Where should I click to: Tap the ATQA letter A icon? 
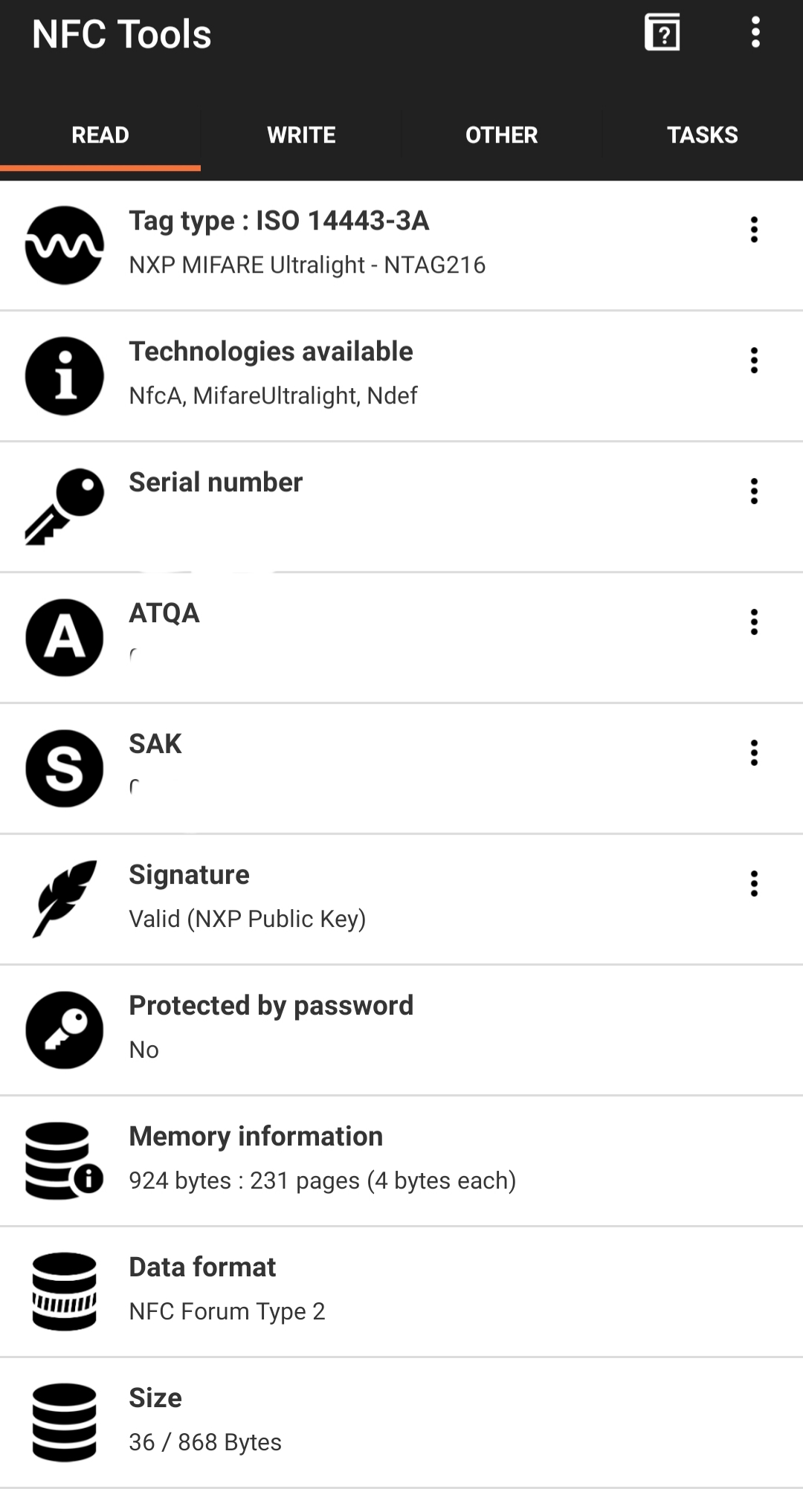(65, 638)
